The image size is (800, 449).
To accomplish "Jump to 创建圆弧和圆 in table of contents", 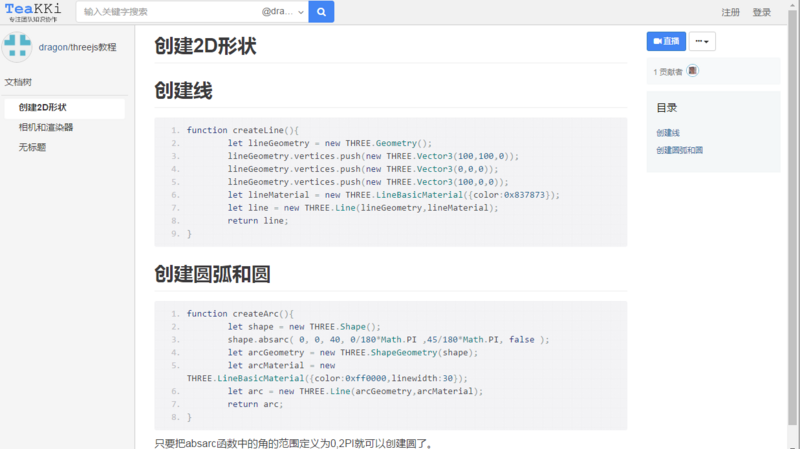I will (679, 150).
